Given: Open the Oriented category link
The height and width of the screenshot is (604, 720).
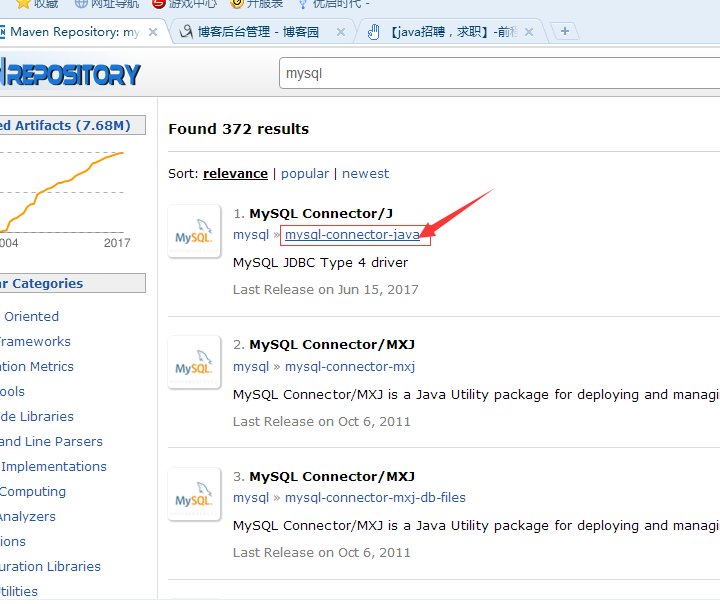Looking at the screenshot, I should (31, 316).
